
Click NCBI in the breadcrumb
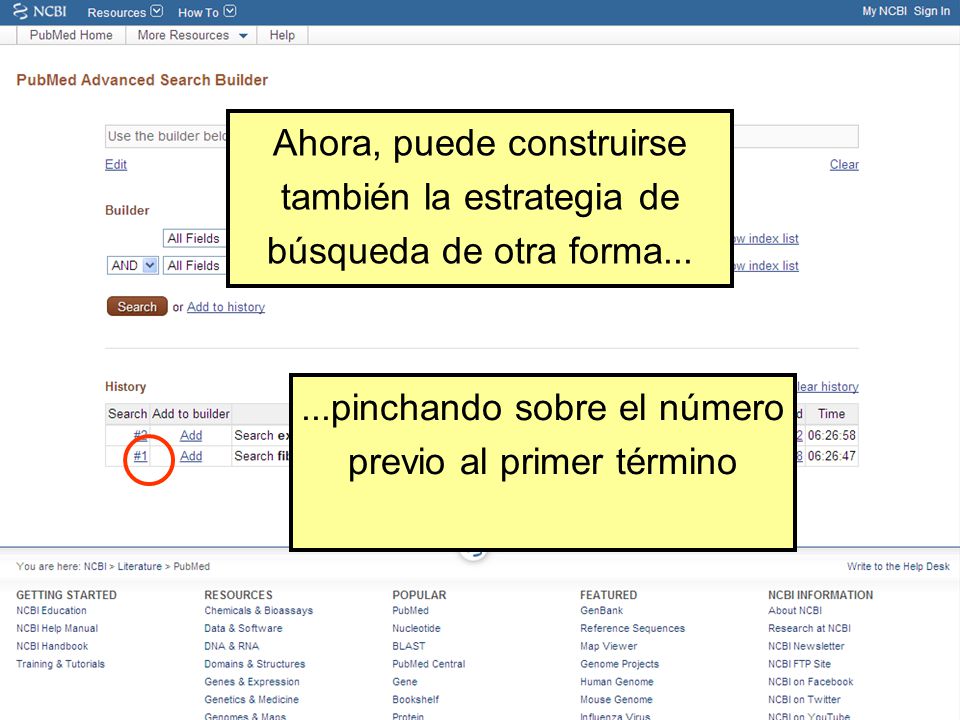tap(95, 566)
